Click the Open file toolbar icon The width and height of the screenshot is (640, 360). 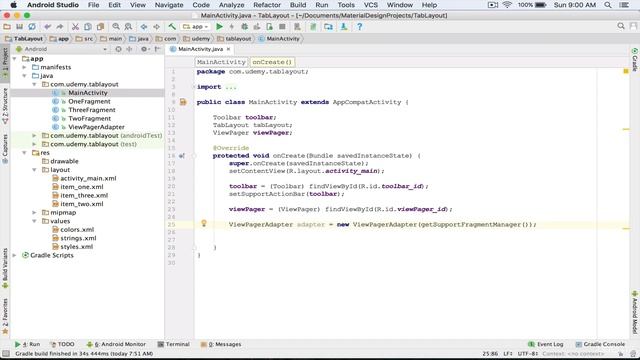click(7, 27)
